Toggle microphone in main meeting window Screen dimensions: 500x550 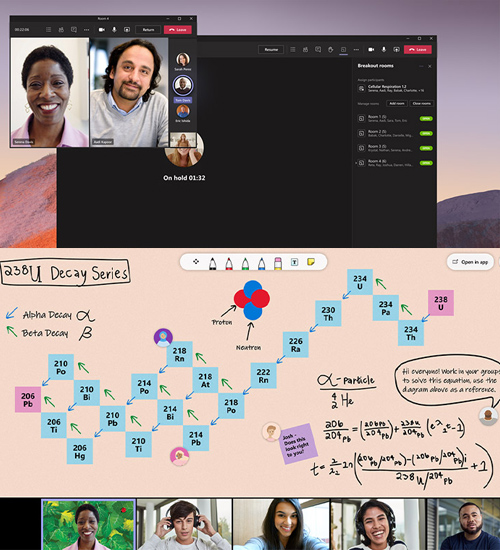coord(384,49)
